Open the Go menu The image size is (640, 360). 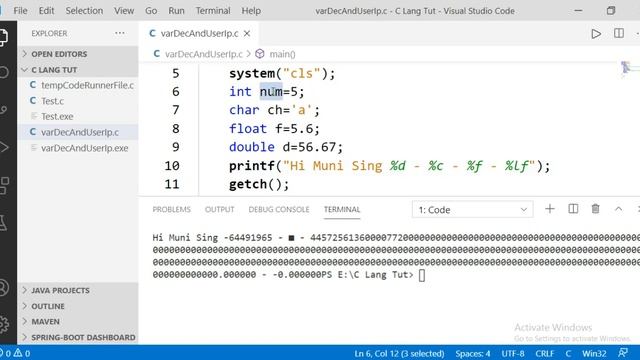click(151, 11)
